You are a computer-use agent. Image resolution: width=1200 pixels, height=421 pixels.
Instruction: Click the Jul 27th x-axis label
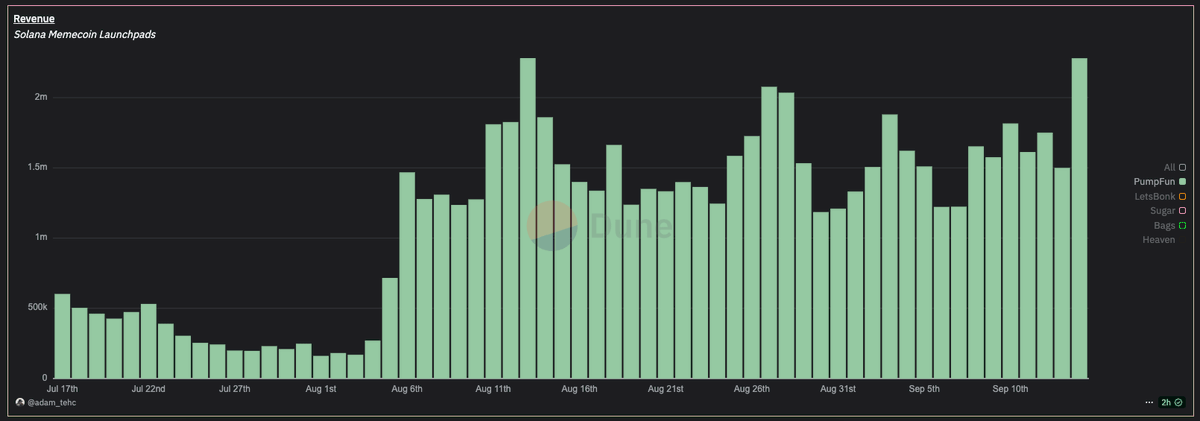pyautogui.click(x=235, y=387)
